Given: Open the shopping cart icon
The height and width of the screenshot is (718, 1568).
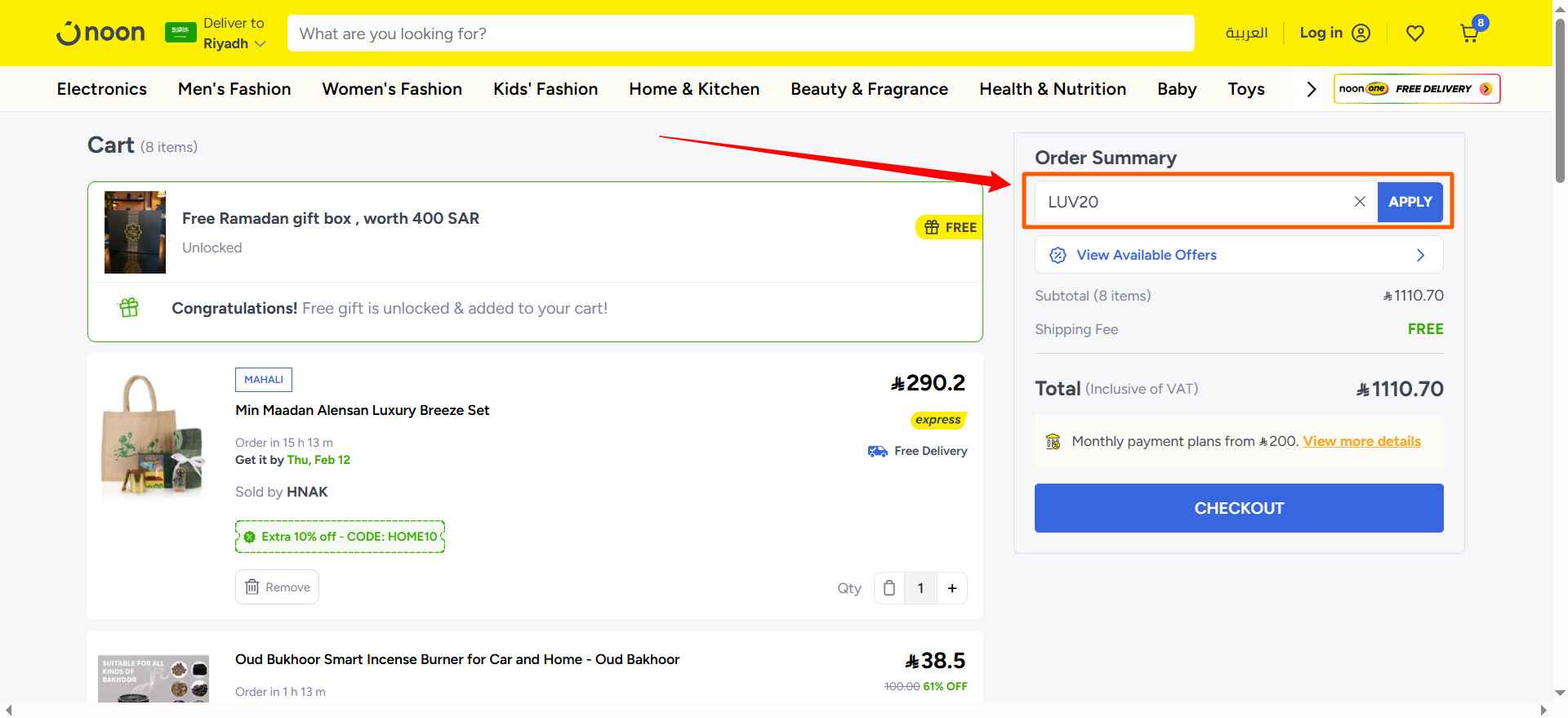Looking at the screenshot, I should pos(1470,33).
